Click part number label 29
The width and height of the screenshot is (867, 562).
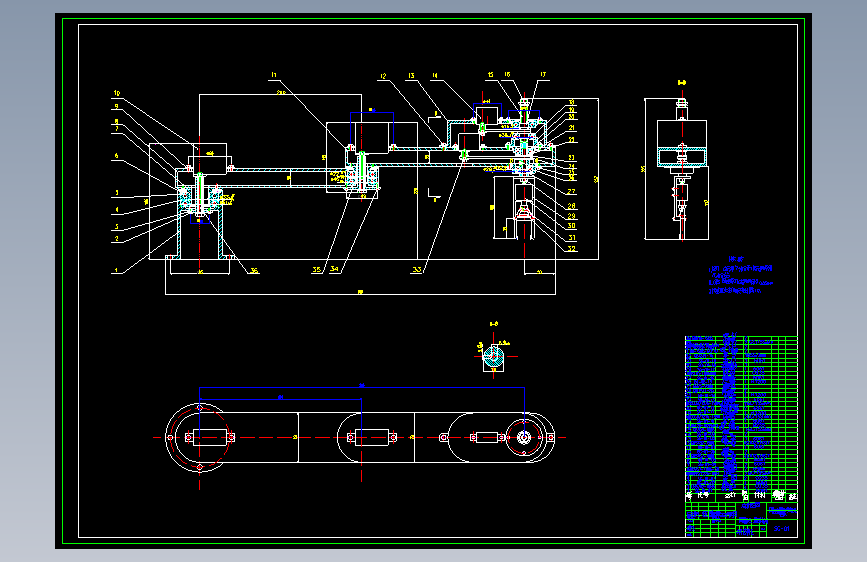pyautogui.click(x=572, y=216)
